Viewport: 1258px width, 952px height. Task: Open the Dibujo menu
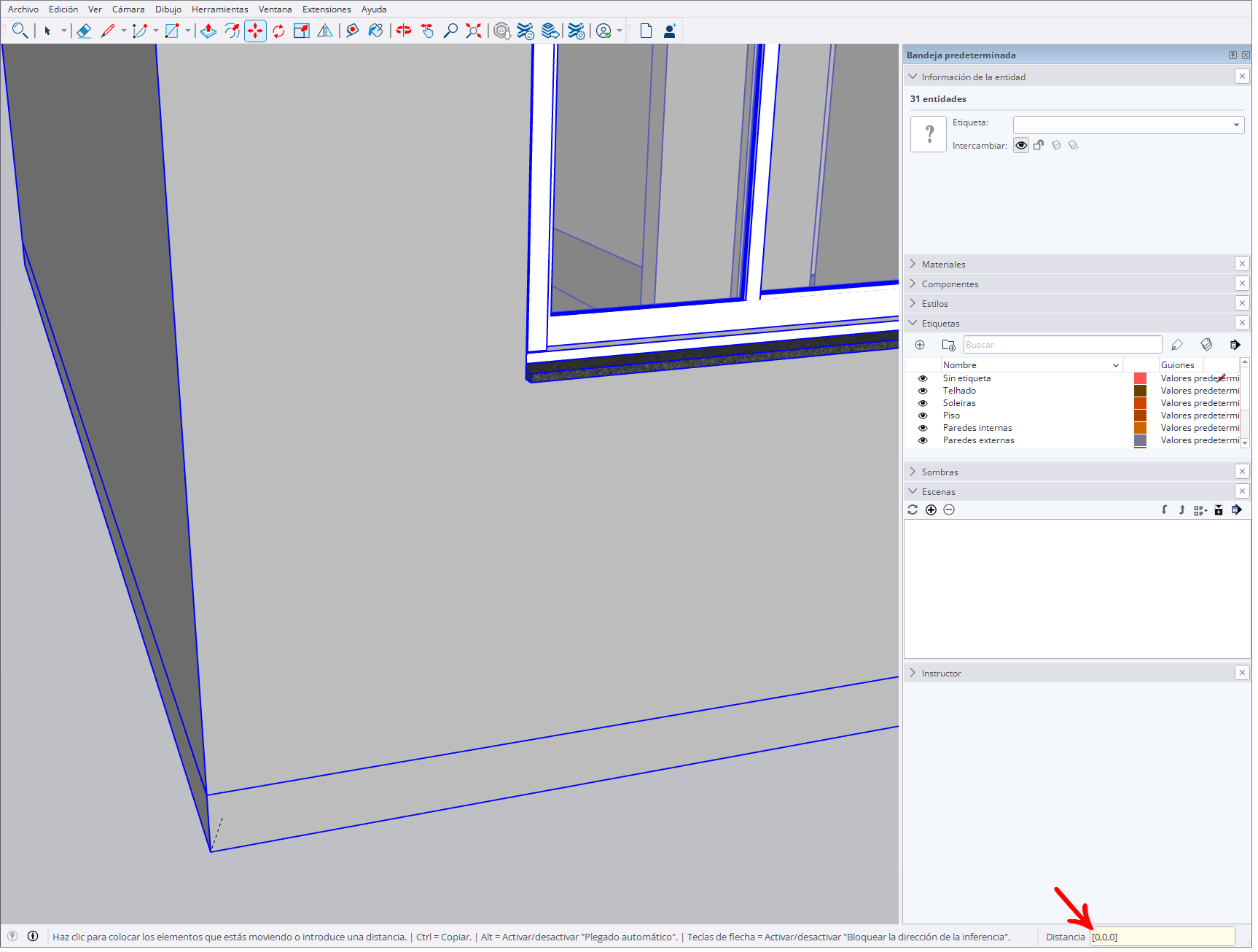pyautogui.click(x=168, y=9)
